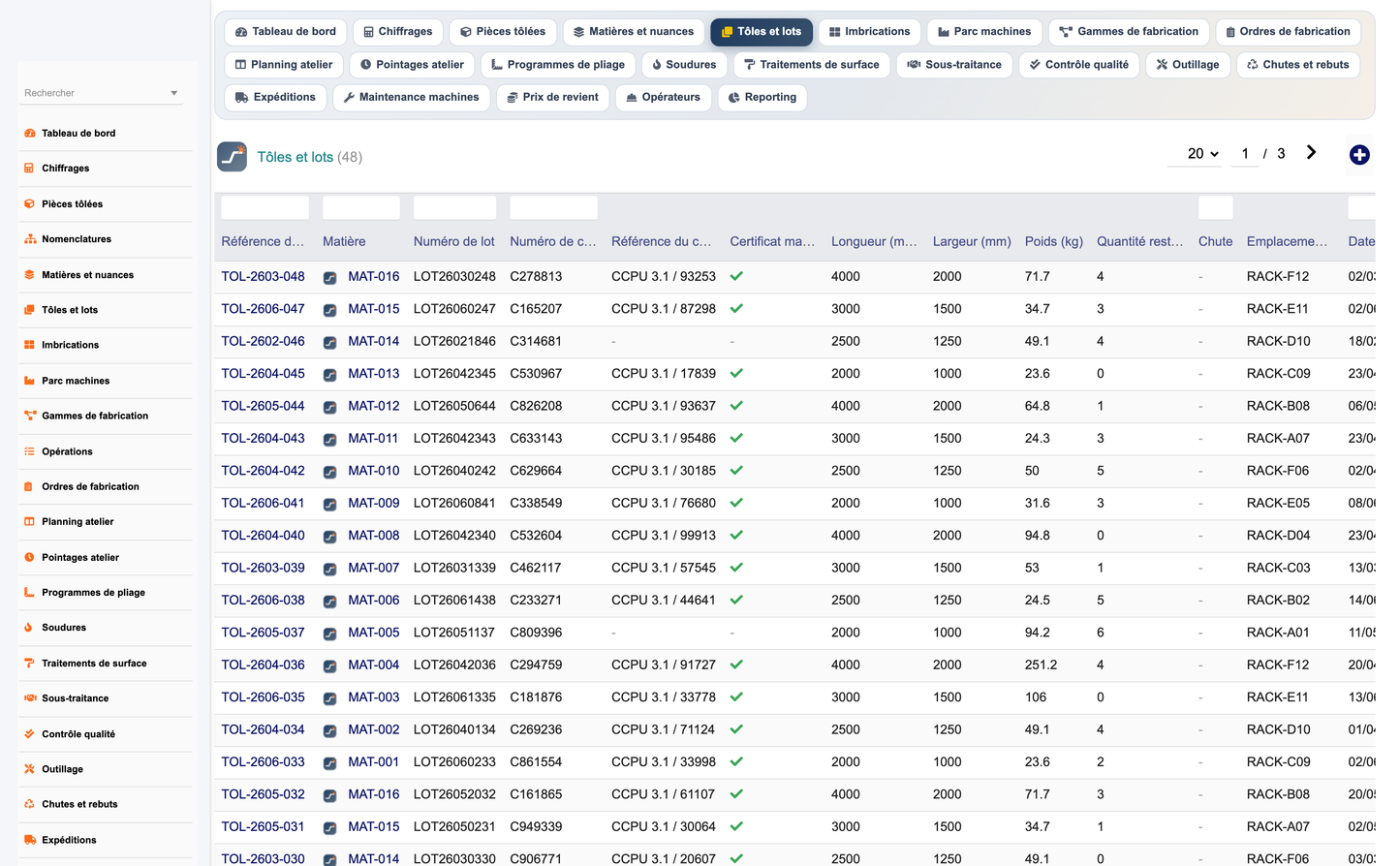Sort by Longueur column header
Screen dimensions: 1400x866
click(x=874, y=241)
